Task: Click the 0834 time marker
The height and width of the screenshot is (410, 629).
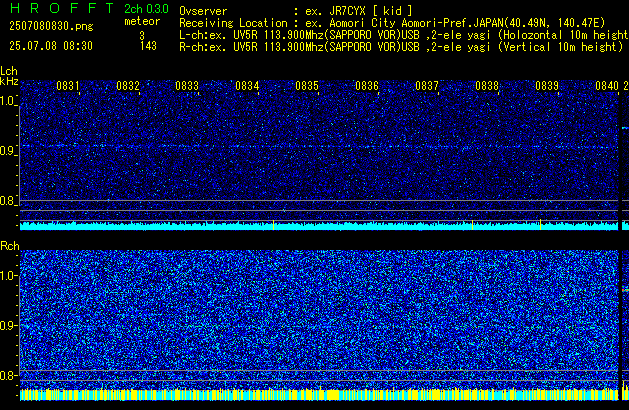Action: [x=247, y=86]
